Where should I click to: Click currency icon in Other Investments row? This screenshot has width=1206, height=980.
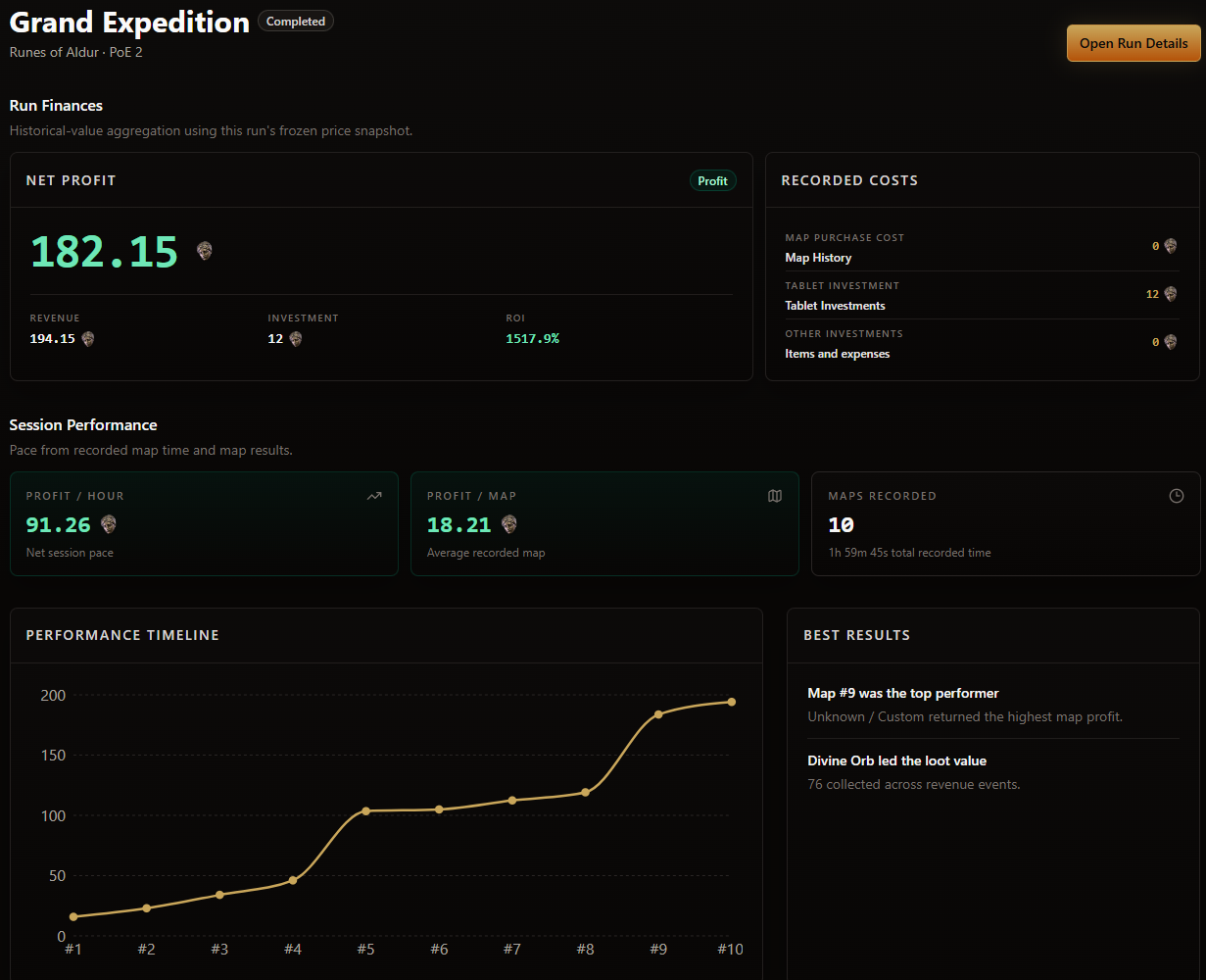pos(1170,342)
